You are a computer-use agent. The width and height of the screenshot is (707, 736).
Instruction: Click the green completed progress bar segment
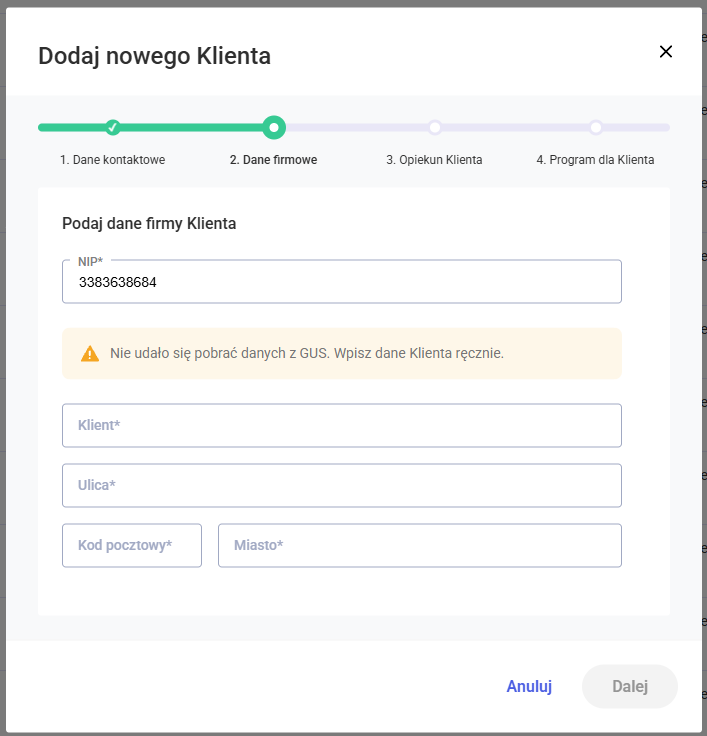click(190, 127)
